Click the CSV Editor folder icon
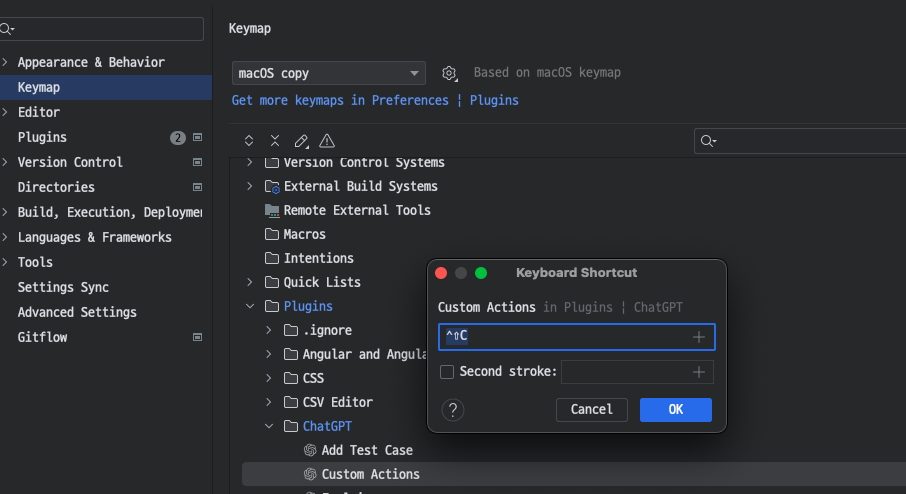The height and width of the screenshot is (494, 906). [x=291, y=402]
